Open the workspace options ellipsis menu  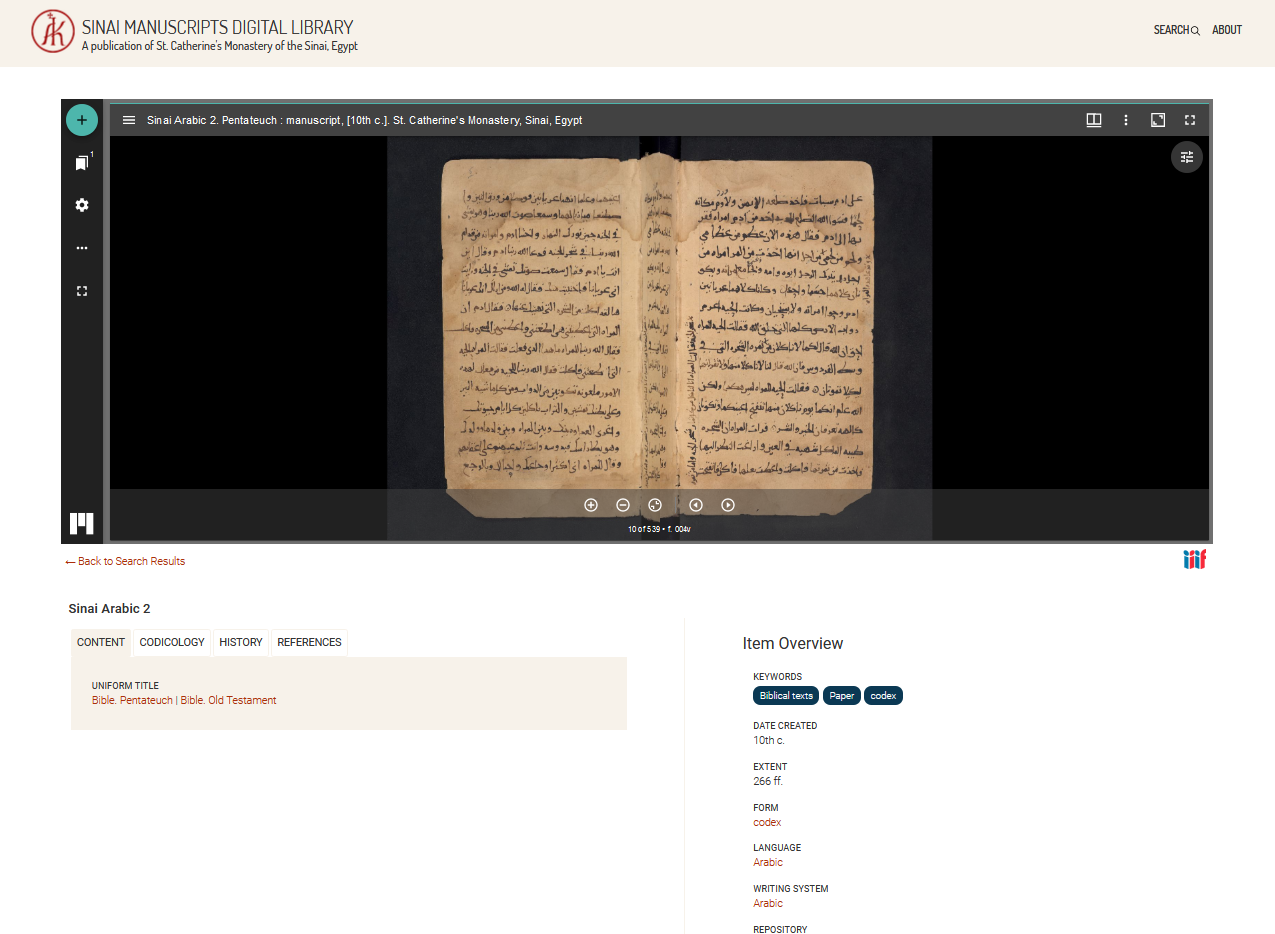(x=82, y=247)
